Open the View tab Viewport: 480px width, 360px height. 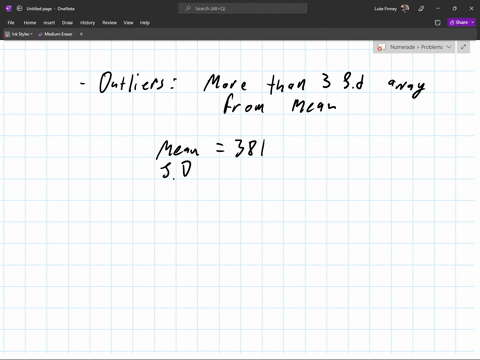128,23
